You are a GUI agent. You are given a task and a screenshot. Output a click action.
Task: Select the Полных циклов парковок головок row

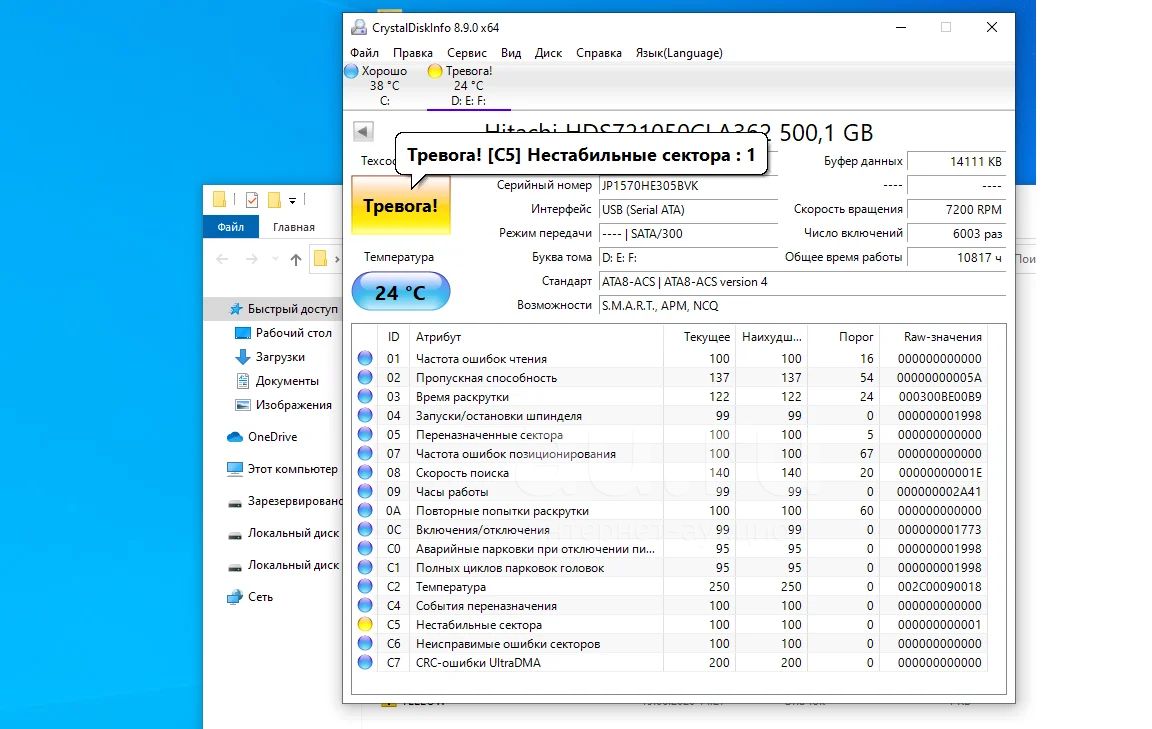tap(670, 568)
